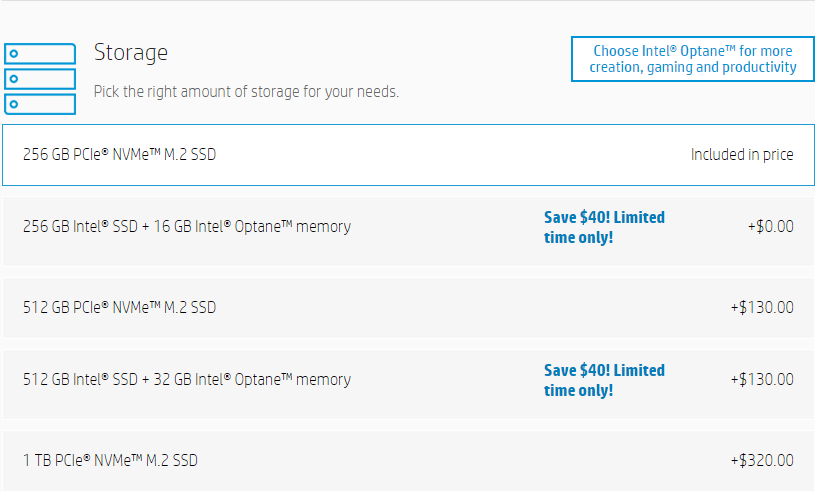Select the 256 GB PCIe NVMe M.2 SSD option
Image resolution: width=815 pixels, height=492 pixels.
click(408, 155)
